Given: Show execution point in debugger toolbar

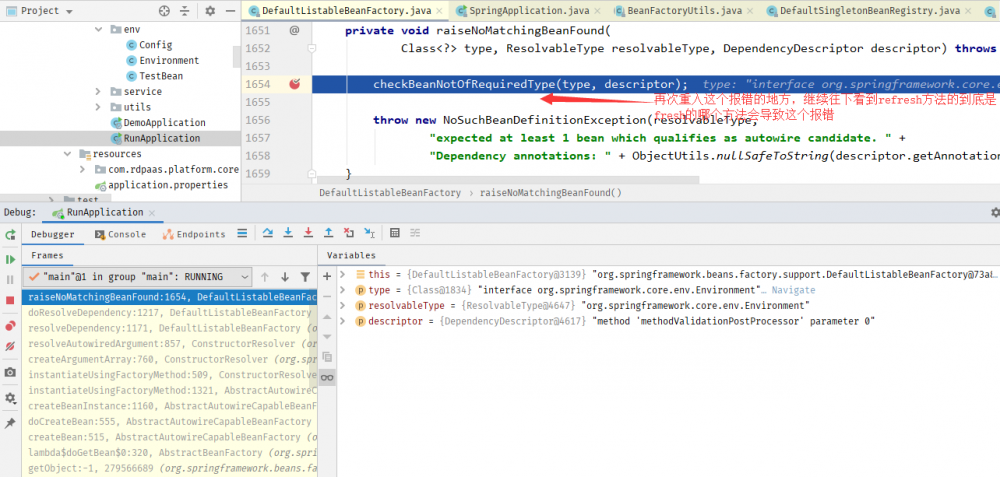Looking at the screenshot, I should (x=242, y=233).
